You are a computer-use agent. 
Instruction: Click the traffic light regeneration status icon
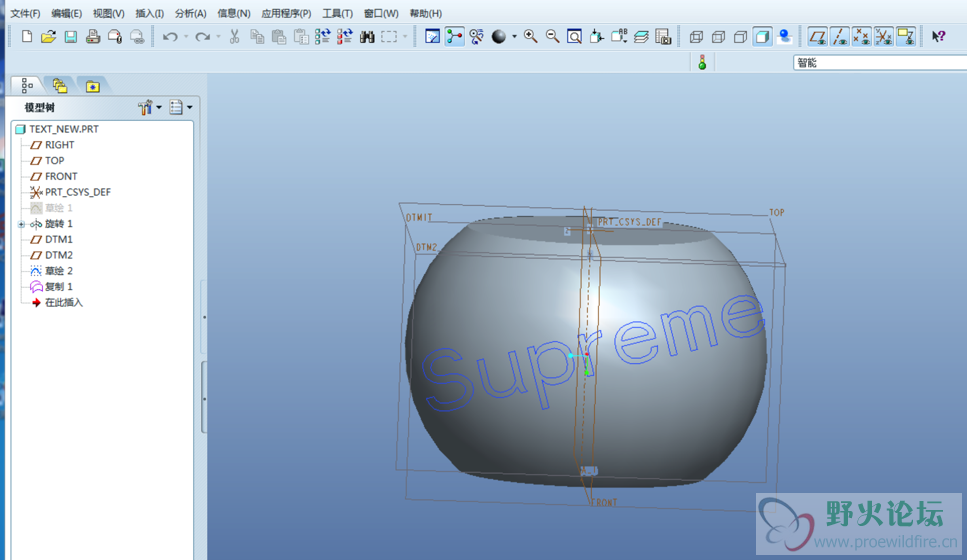coord(702,62)
